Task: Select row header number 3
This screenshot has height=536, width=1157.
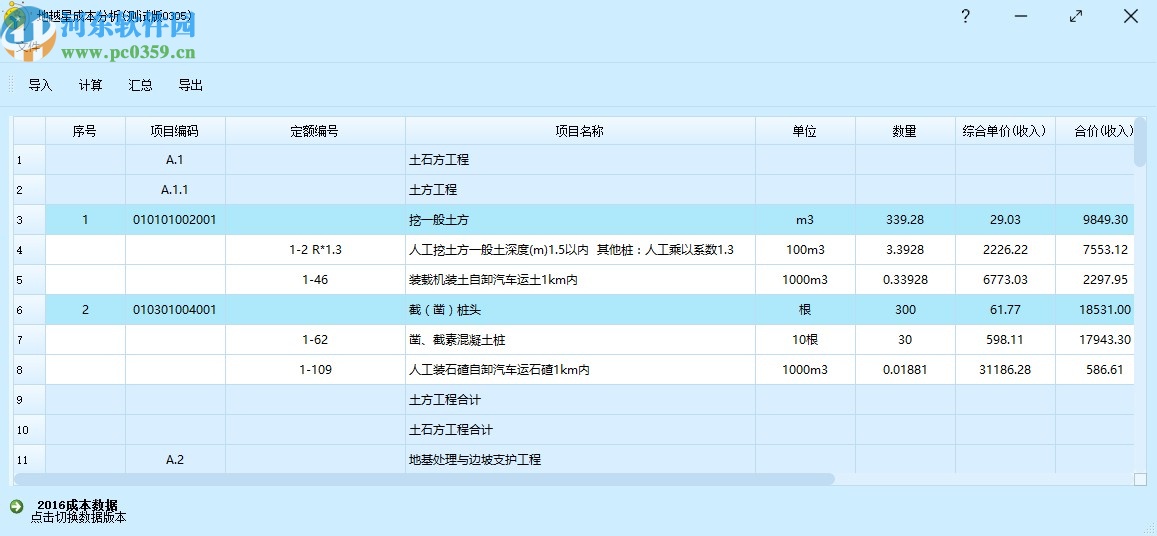Action: pos(30,219)
